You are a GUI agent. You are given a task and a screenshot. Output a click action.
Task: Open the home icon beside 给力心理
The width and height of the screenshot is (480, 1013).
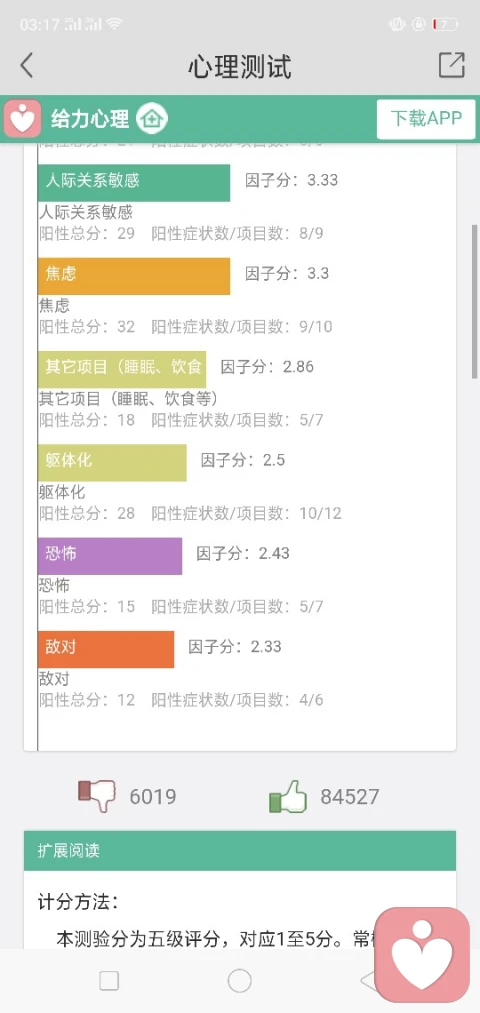tap(152, 119)
